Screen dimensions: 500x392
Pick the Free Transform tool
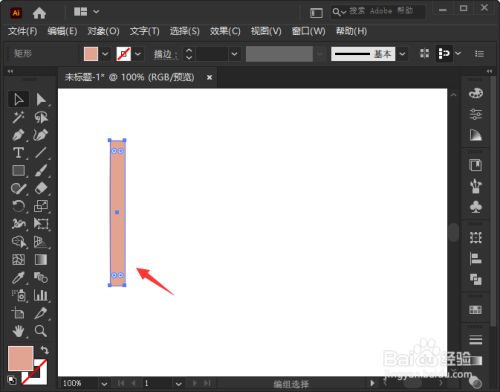click(41, 224)
